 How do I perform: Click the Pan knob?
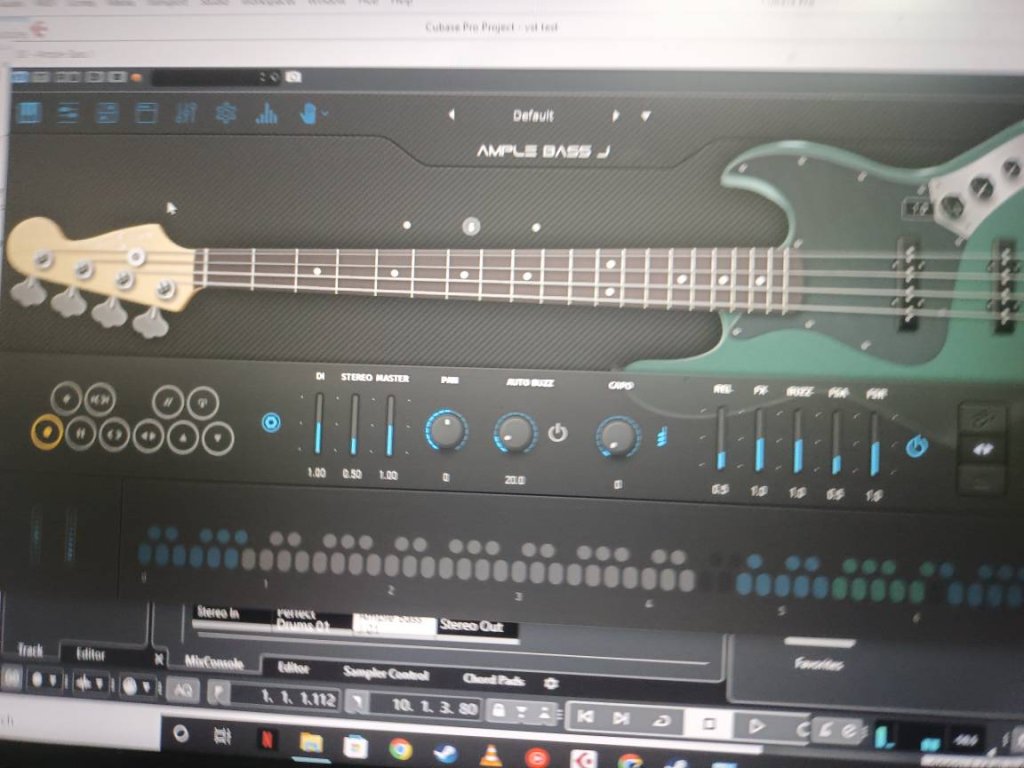click(447, 431)
